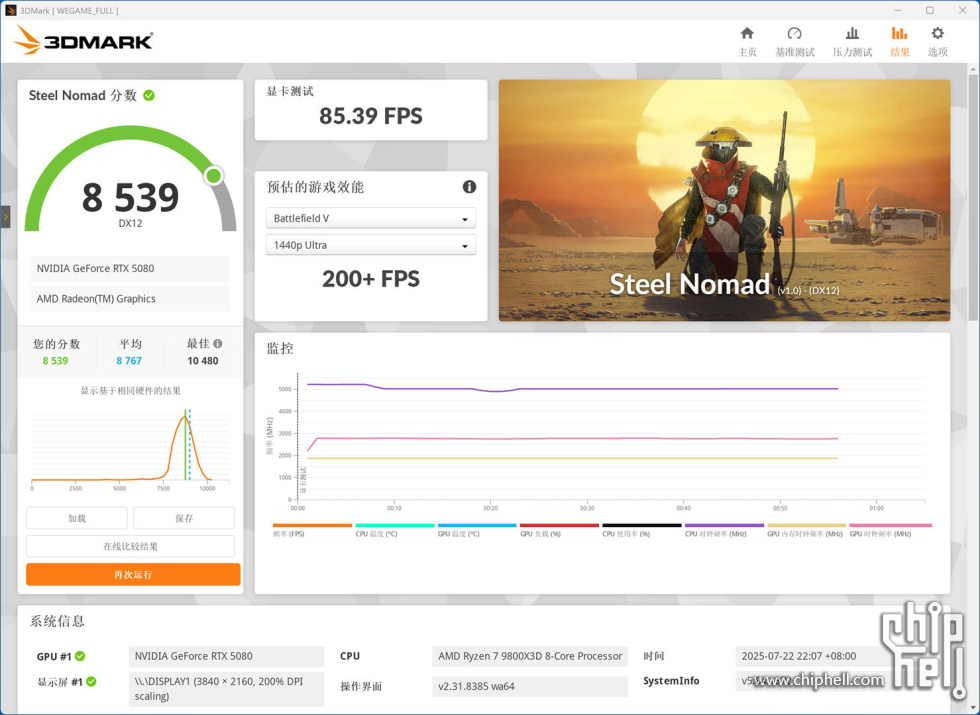Image resolution: width=980 pixels, height=715 pixels.
Task: Maximize the 3DMark window
Action: pos(930,10)
